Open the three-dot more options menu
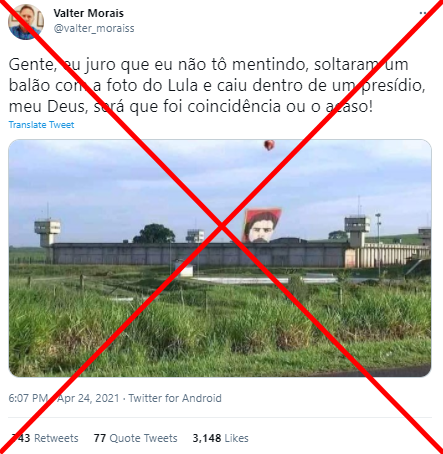The height and width of the screenshot is (454, 443). pyautogui.click(x=423, y=13)
